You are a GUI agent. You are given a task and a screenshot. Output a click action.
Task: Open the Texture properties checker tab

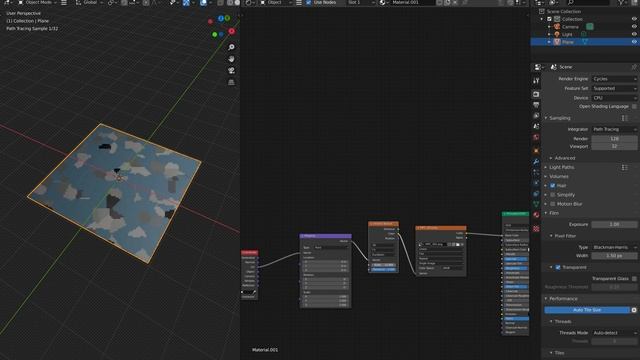pos(536,229)
